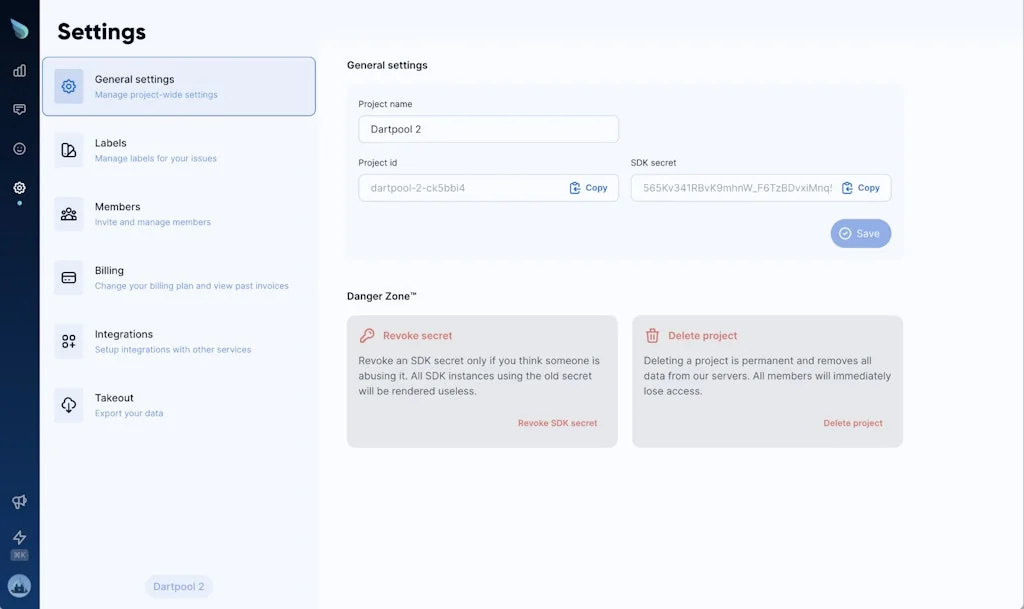
Task: Open the analytics dashboard sidebar icon
Action: [18, 71]
